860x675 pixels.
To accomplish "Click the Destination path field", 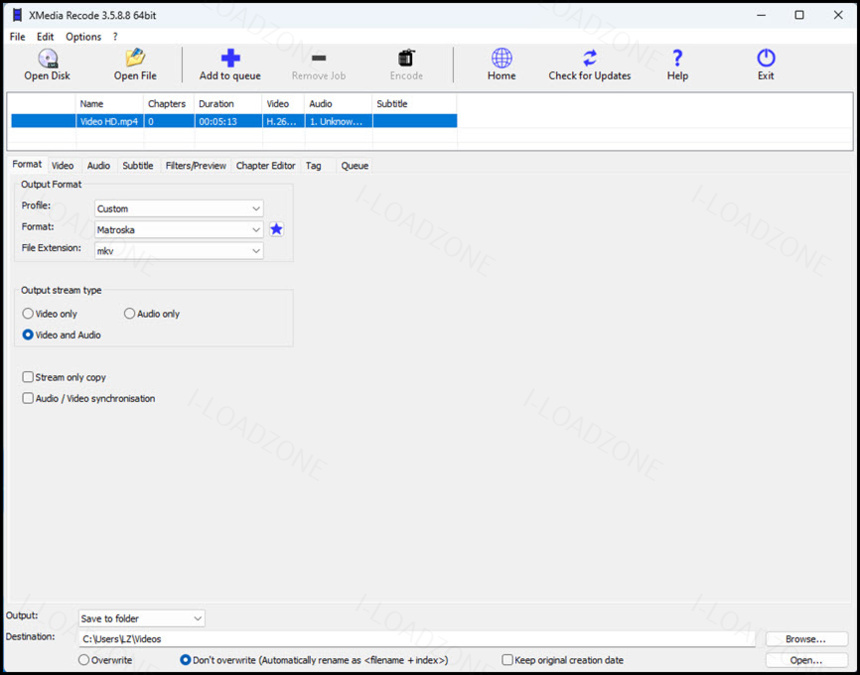I will pos(417,639).
